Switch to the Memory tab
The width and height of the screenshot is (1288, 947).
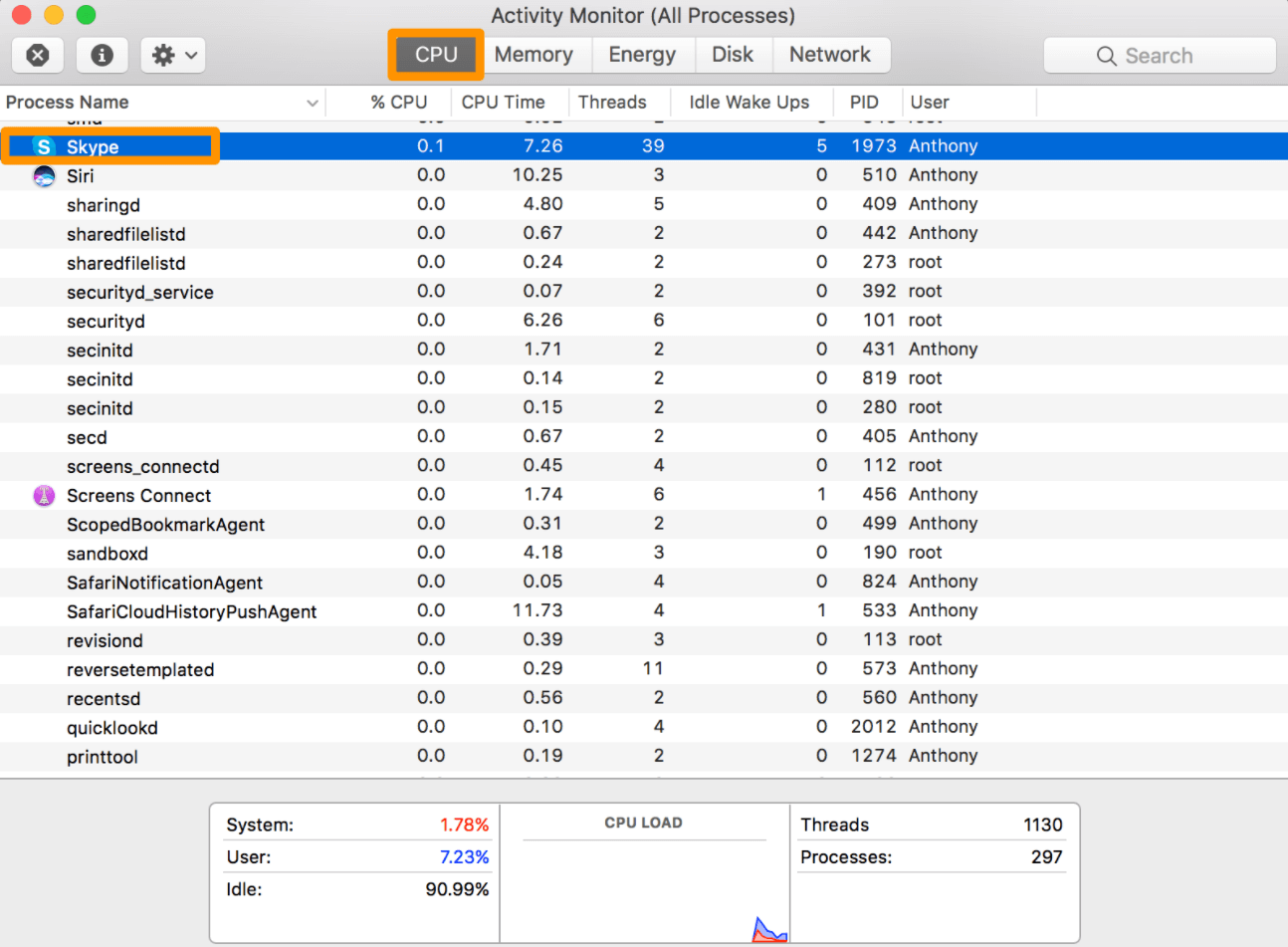(x=535, y=55)
